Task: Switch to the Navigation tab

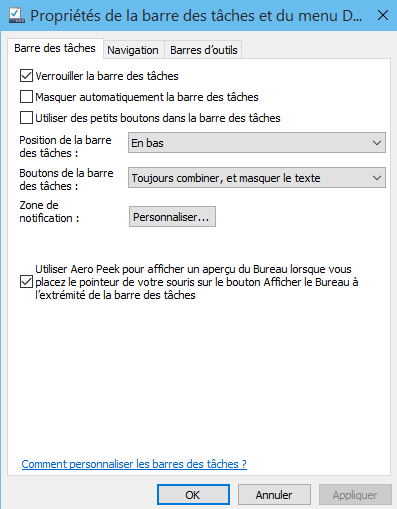Action: [133, 50]
